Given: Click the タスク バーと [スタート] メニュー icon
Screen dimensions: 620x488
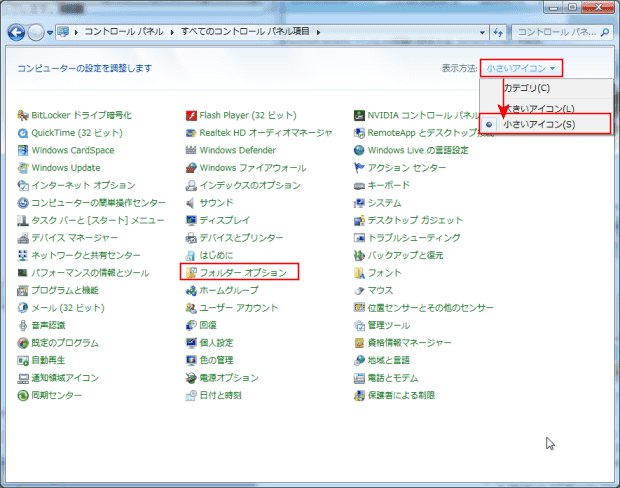Looking at the screenshot, I should [23, 221].
